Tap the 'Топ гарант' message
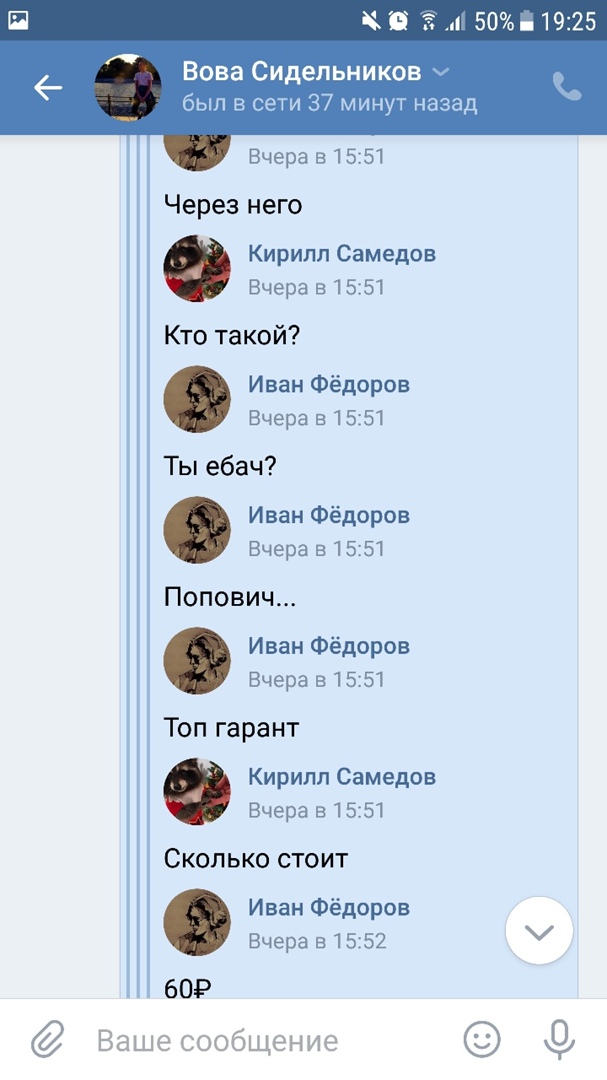 click(x=231, y=729)
